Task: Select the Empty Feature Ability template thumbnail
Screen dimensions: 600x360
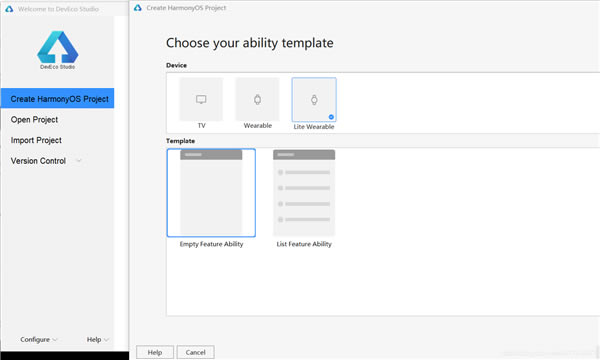Action: click(x=211, y=193)
